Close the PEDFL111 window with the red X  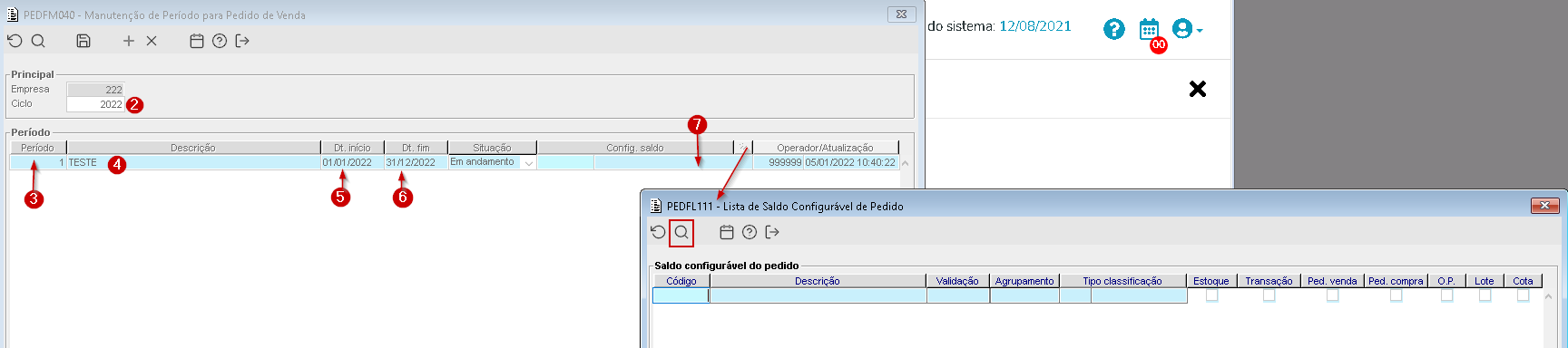pos(1544,206)
